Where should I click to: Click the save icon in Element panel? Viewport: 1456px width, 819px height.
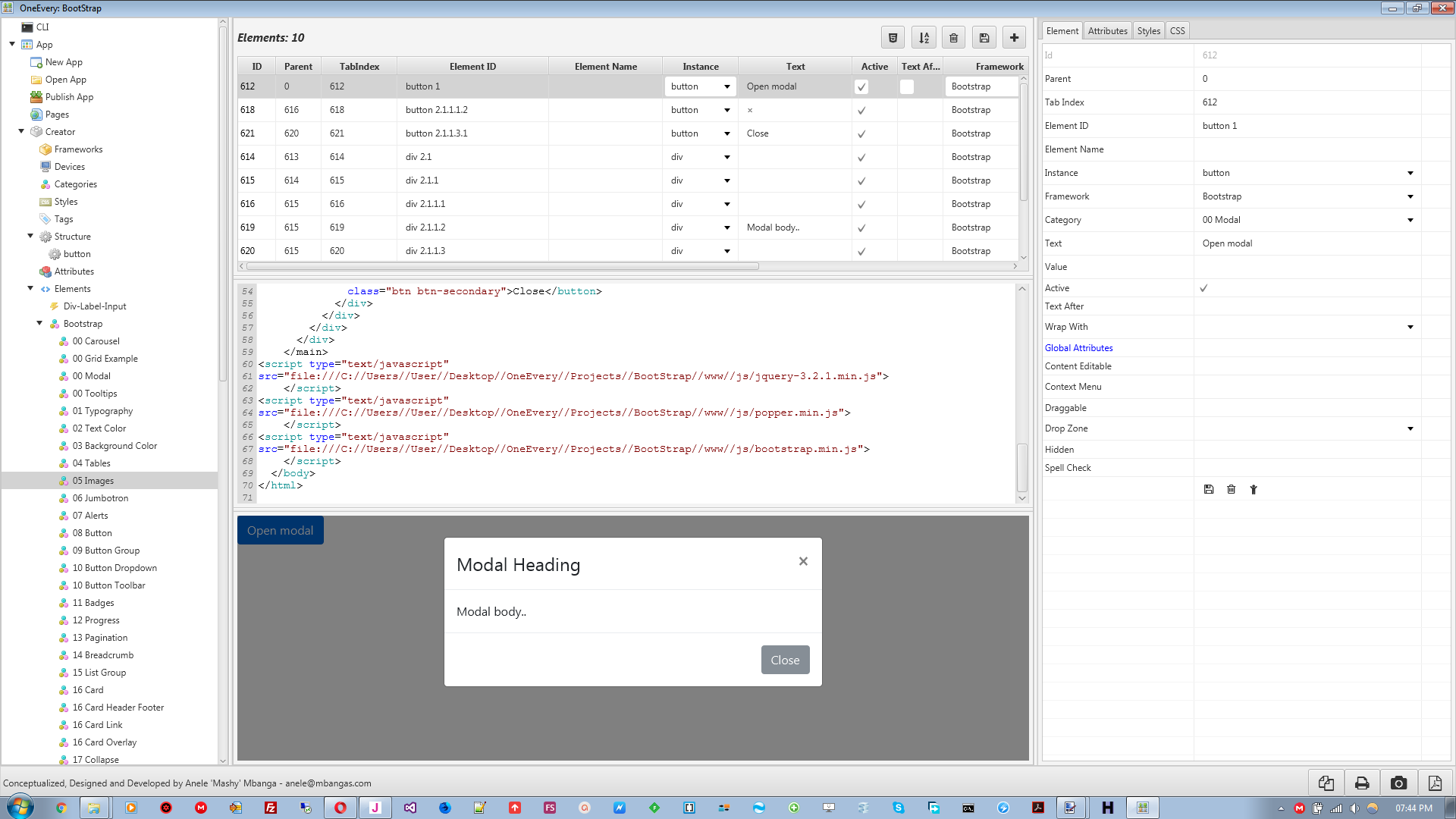(x=1209, y=490)
